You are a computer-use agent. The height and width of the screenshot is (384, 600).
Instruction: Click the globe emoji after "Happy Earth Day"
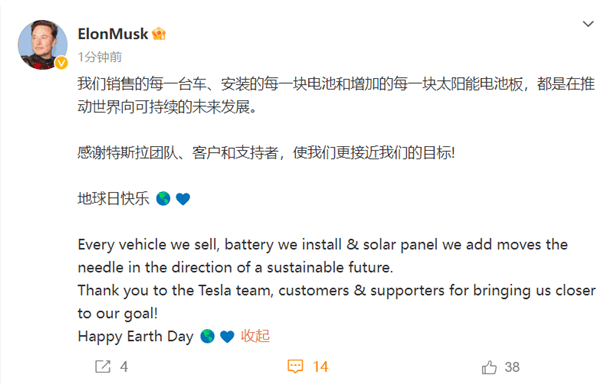point(207,336)
